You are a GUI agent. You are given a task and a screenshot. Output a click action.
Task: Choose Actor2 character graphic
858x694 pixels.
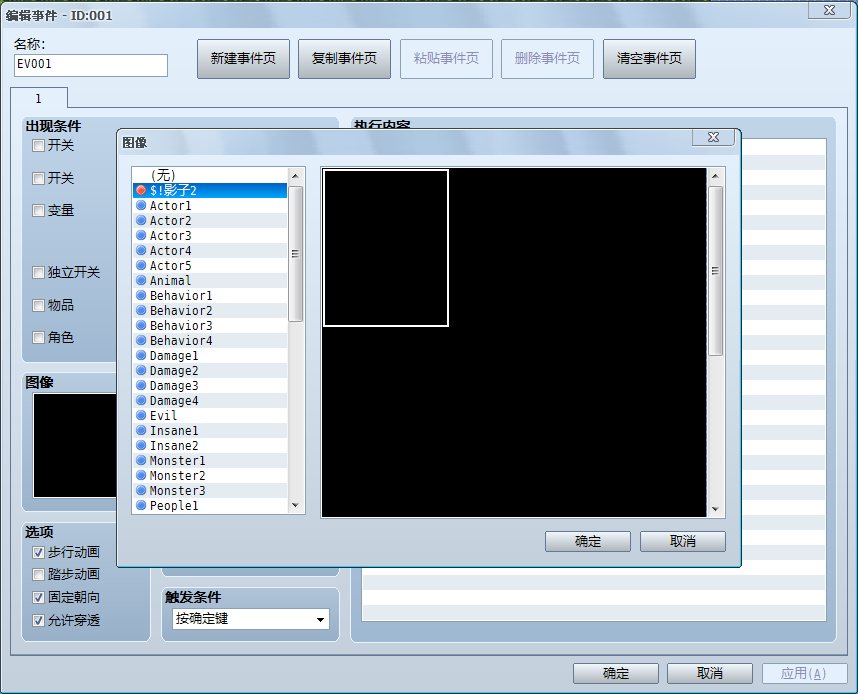(x=210, y=221)
